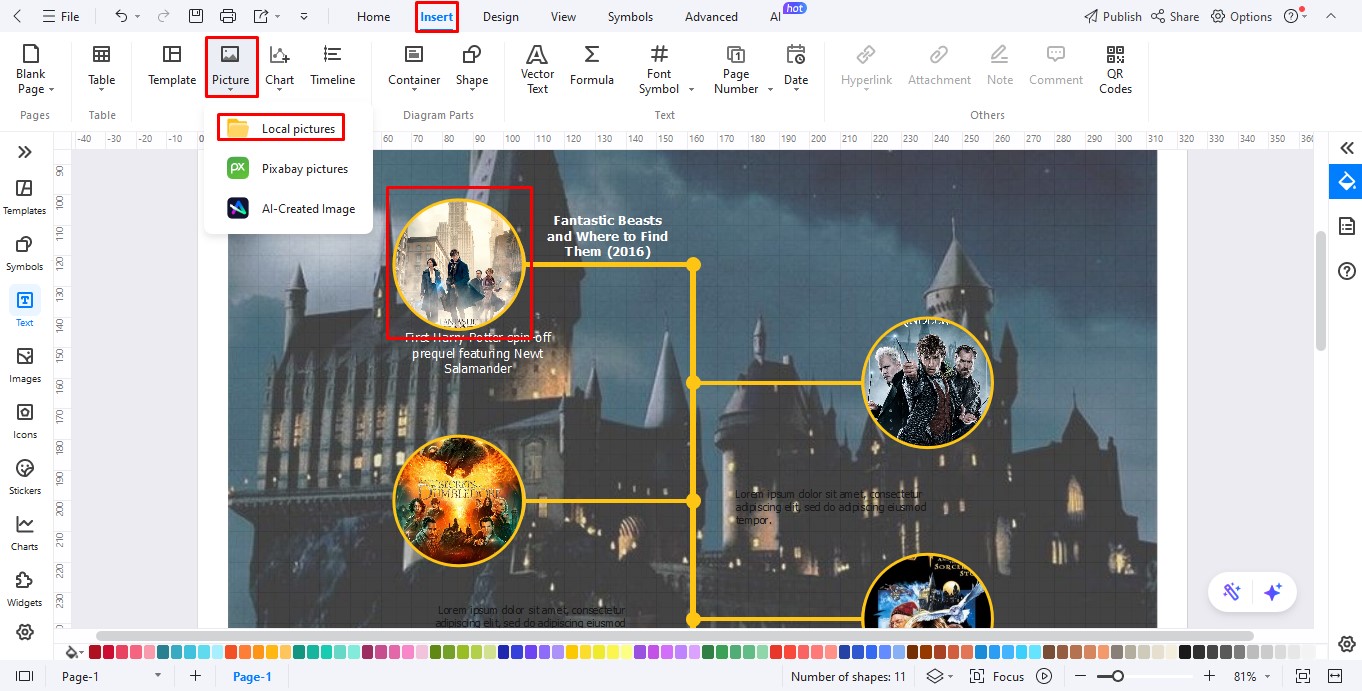Select the active Page-1 tab
The image size is (1362, 691).
tap(252, 677)
